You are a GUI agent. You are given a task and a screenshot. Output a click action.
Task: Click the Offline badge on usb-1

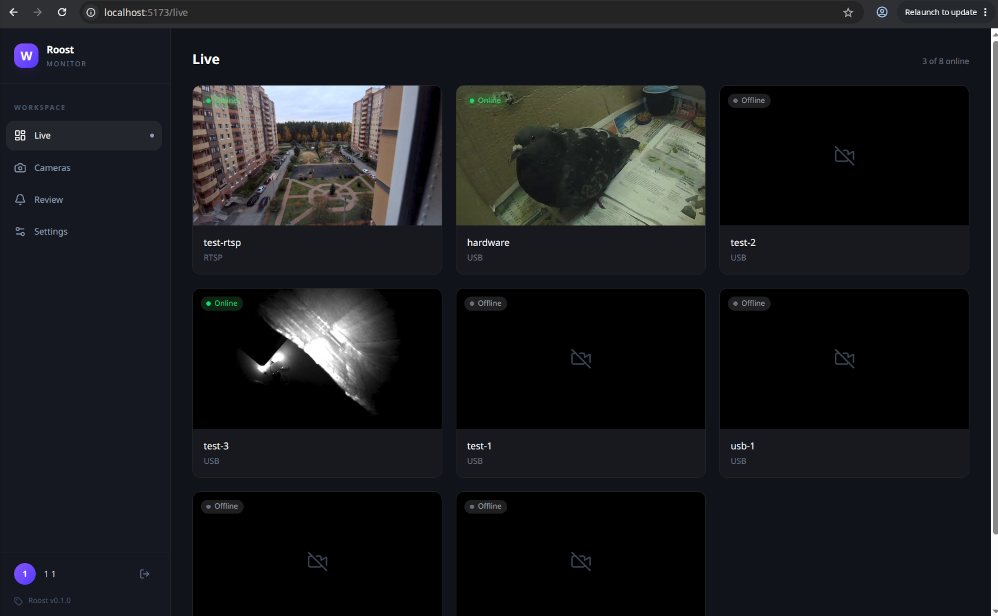pyautogui.click(x=749, y=304)
